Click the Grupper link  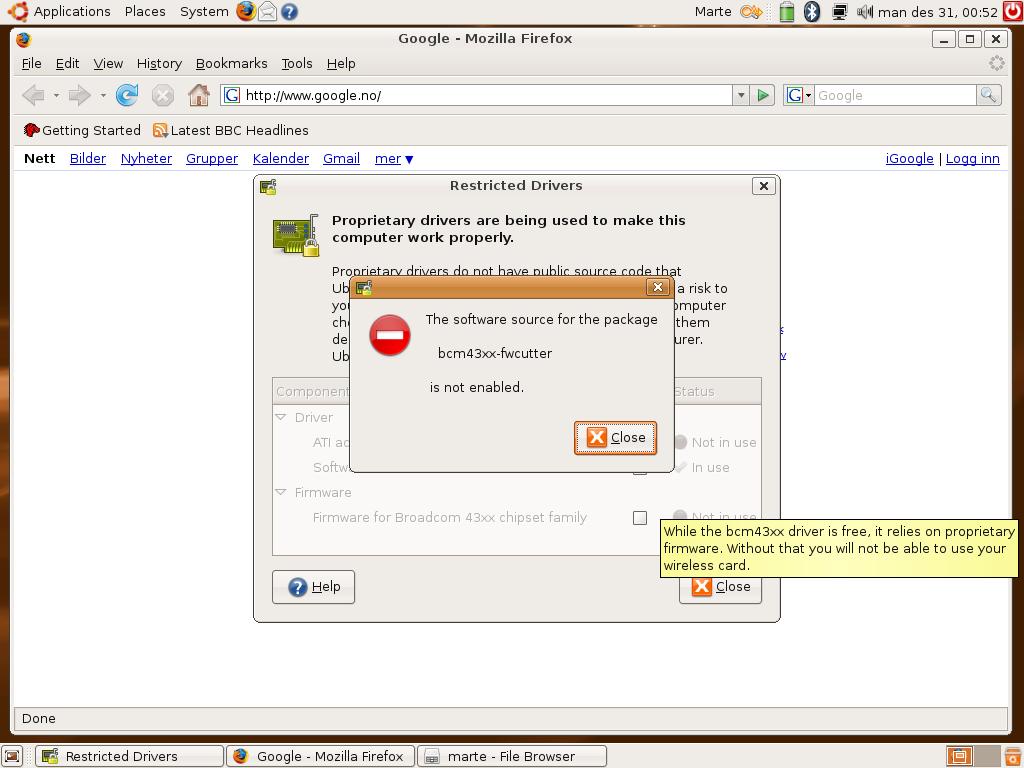pyautogui.click(x=212, y=159)
